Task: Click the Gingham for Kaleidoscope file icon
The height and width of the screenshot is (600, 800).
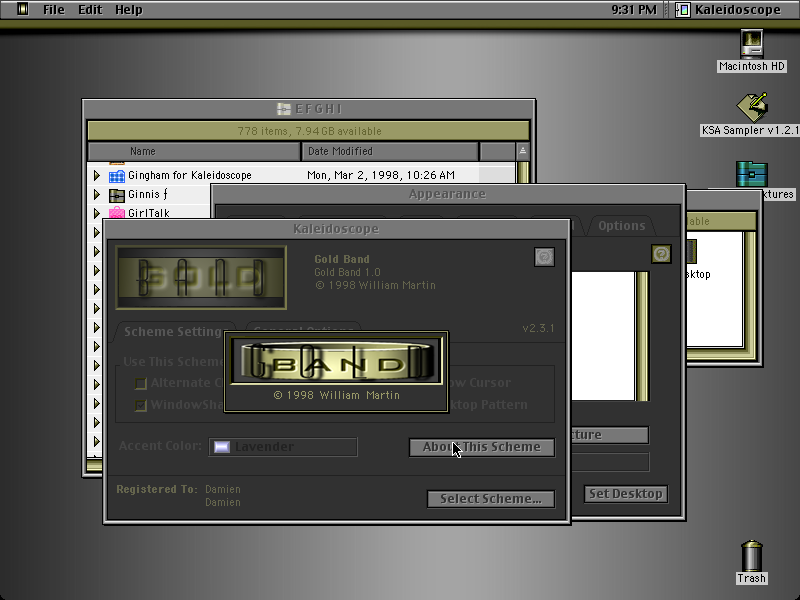Action: tap(117, 176)
